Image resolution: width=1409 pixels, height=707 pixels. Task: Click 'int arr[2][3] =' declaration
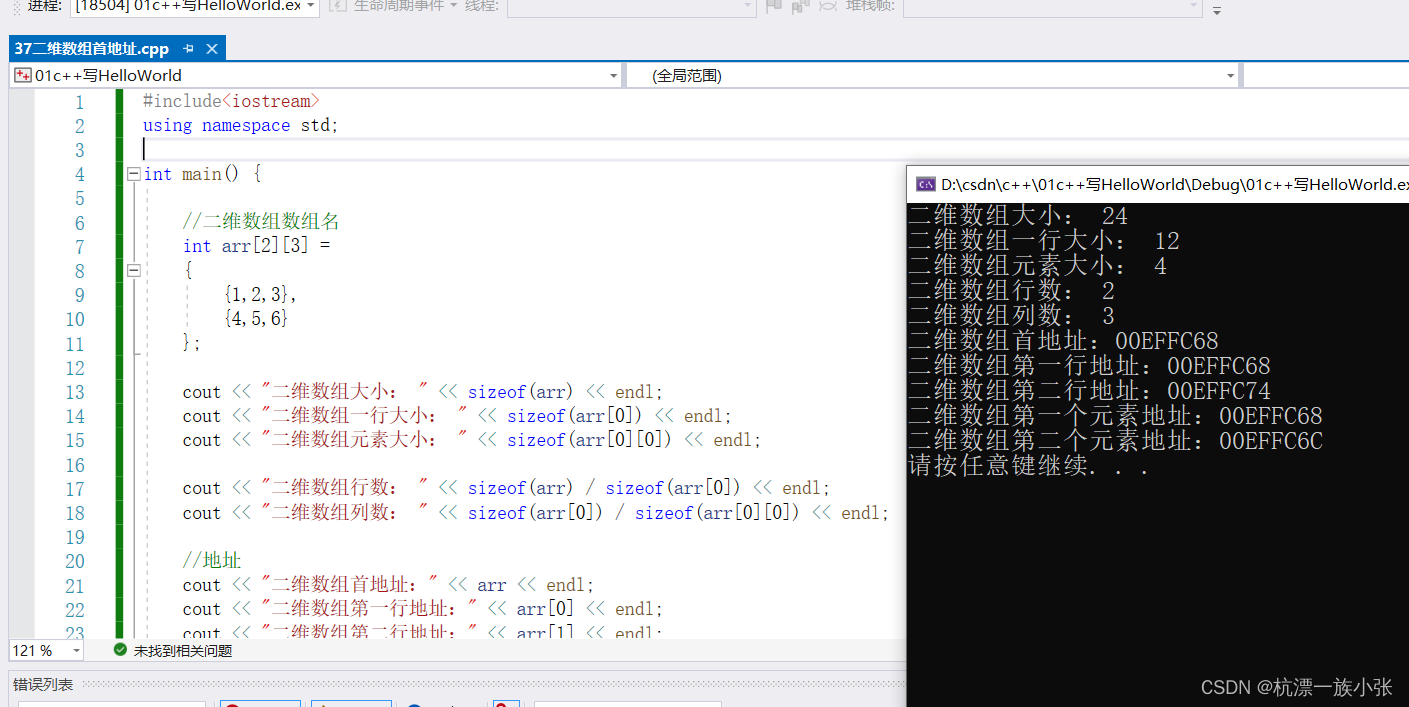tap(256, 246)
